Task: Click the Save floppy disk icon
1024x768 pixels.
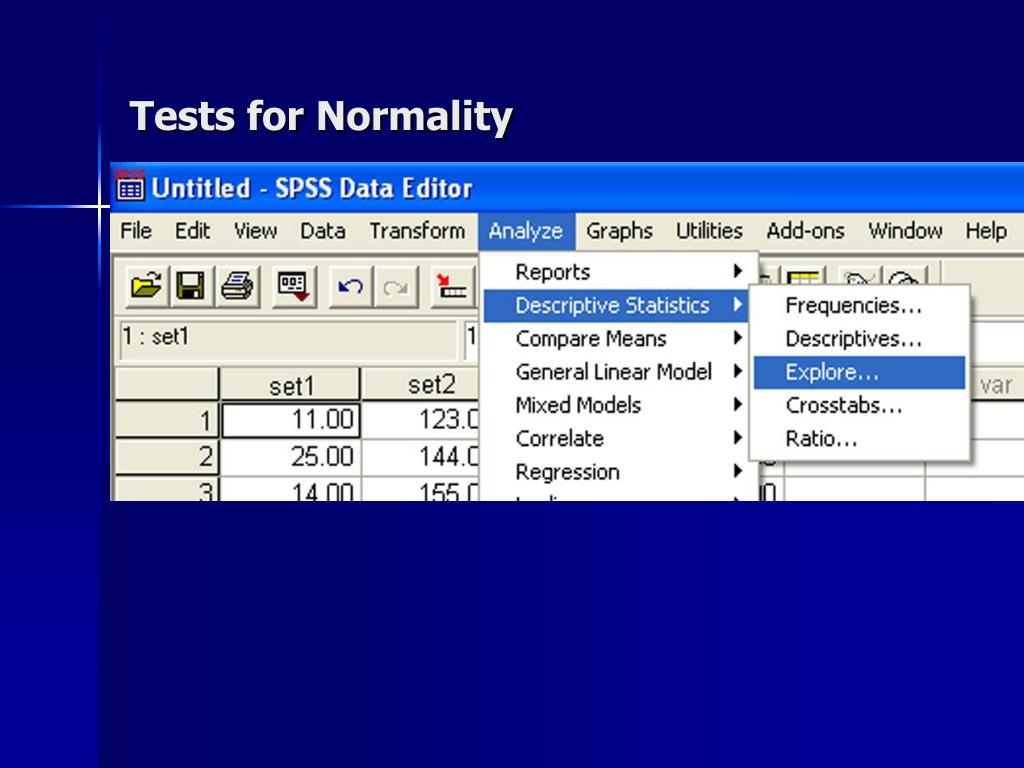Action: [x=191, y=286]
